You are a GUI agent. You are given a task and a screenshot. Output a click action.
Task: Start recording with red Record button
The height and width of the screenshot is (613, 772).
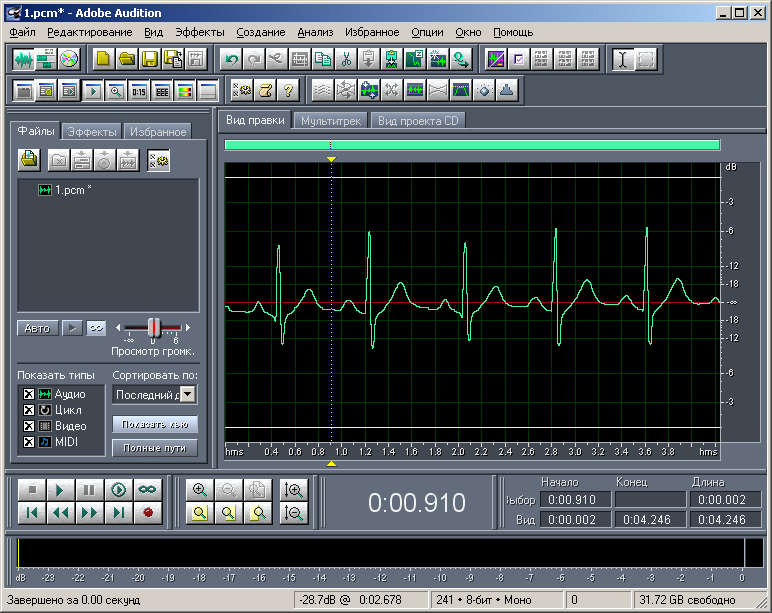[147, 513]
